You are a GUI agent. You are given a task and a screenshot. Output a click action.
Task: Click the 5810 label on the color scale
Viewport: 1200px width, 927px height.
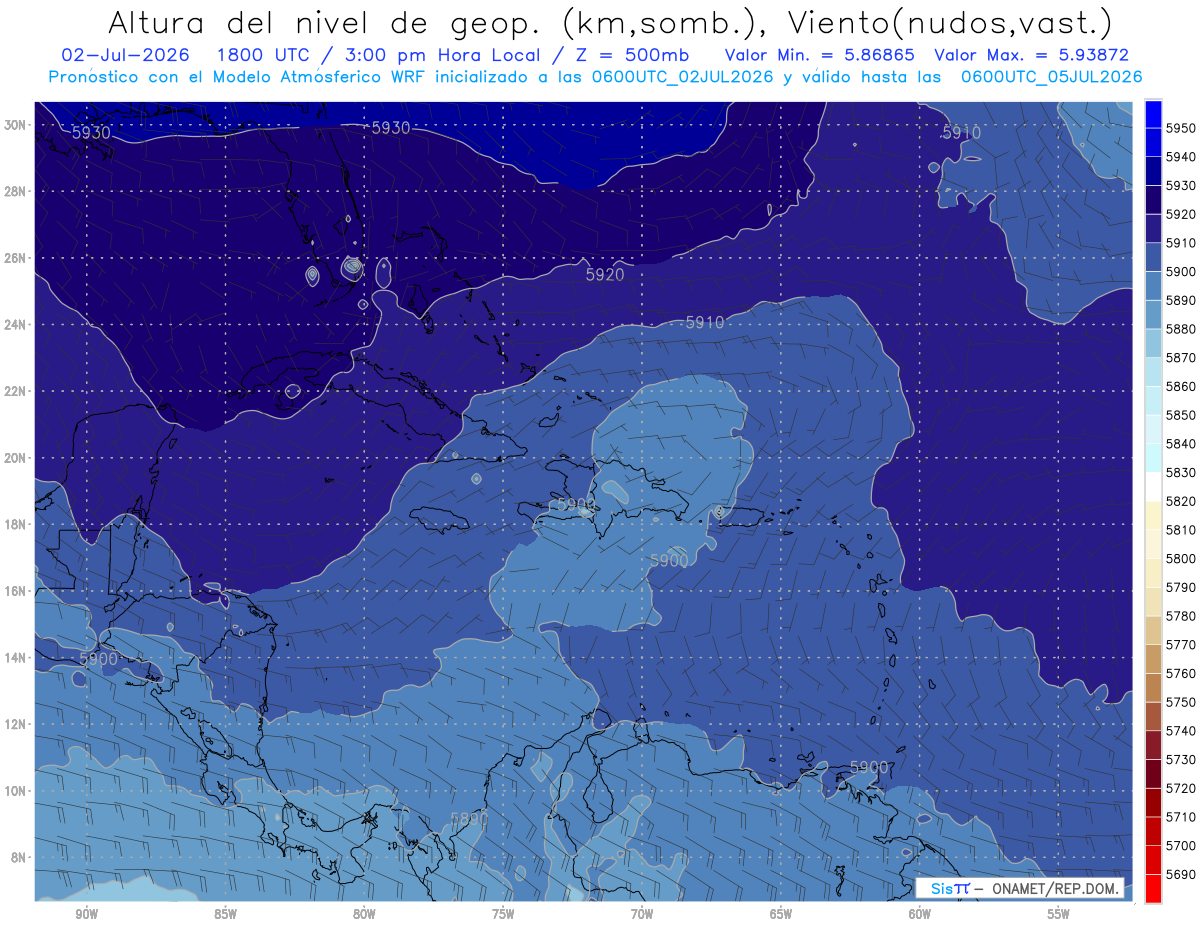click(x=1181, y=529)
